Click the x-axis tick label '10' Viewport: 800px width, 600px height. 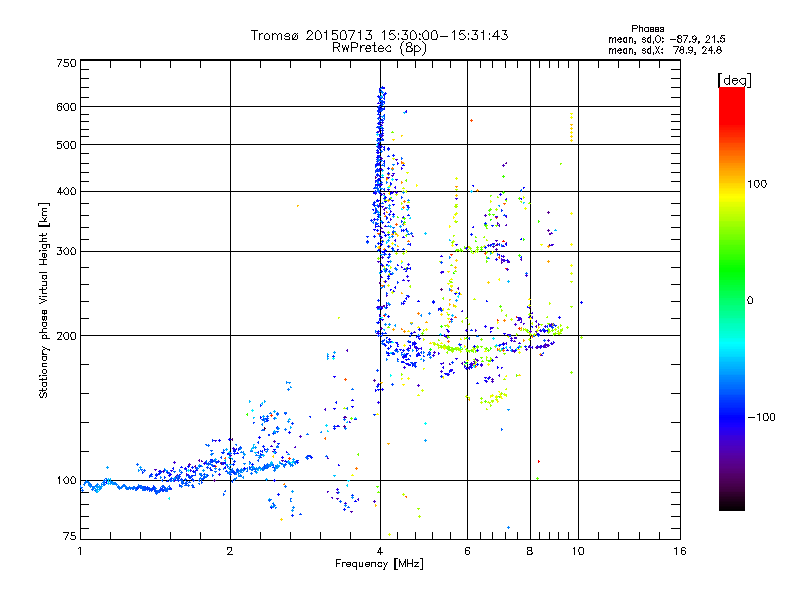click(x=578, y=551)
